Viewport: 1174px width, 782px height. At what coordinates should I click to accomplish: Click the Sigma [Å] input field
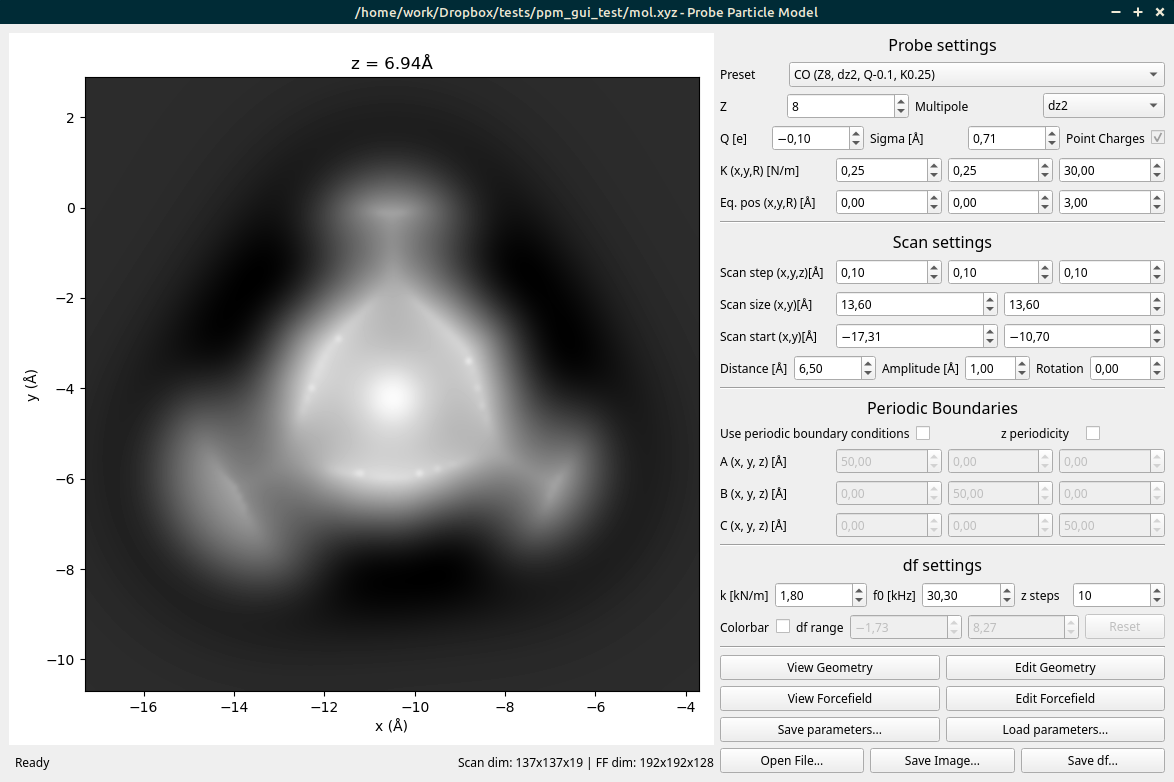pos(1006,138)
